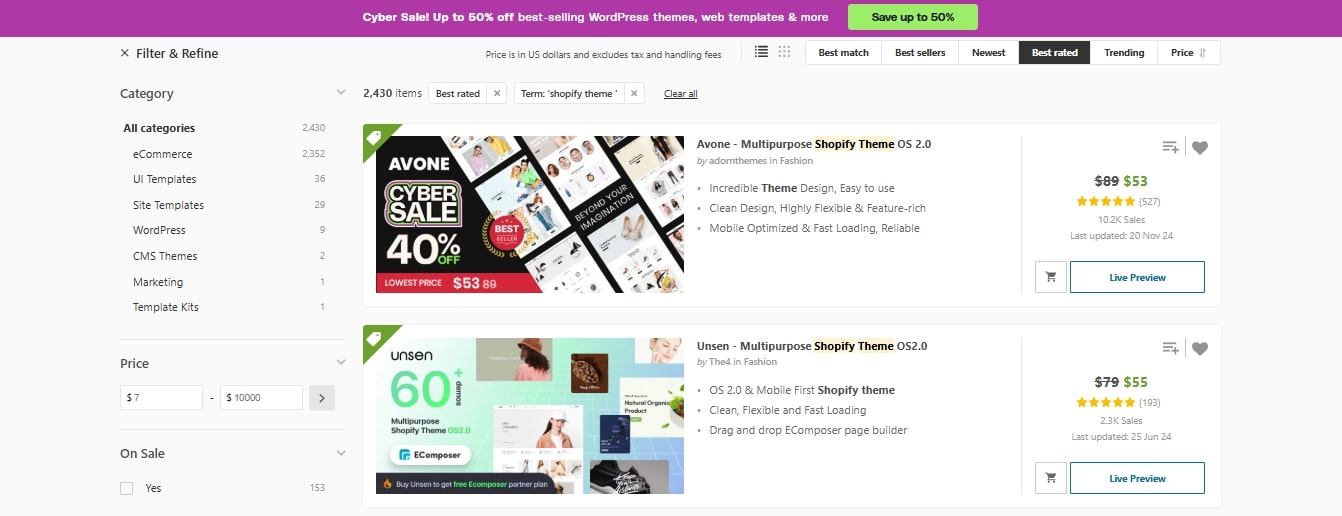1342x516 pixels.
Task: Click Unsen '2.3K Sales' text
Action: (x=1121, y=420)
